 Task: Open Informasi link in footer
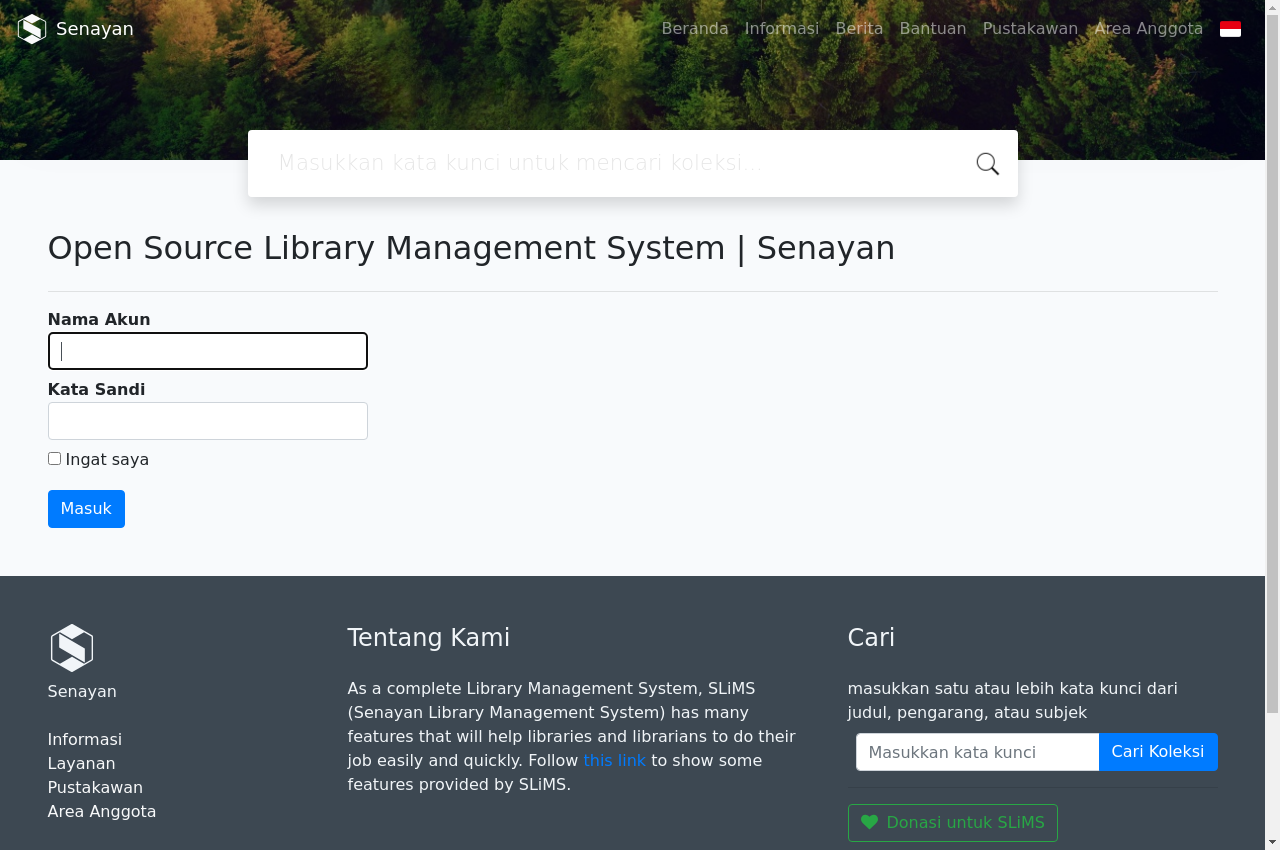(x=85, y=740)
